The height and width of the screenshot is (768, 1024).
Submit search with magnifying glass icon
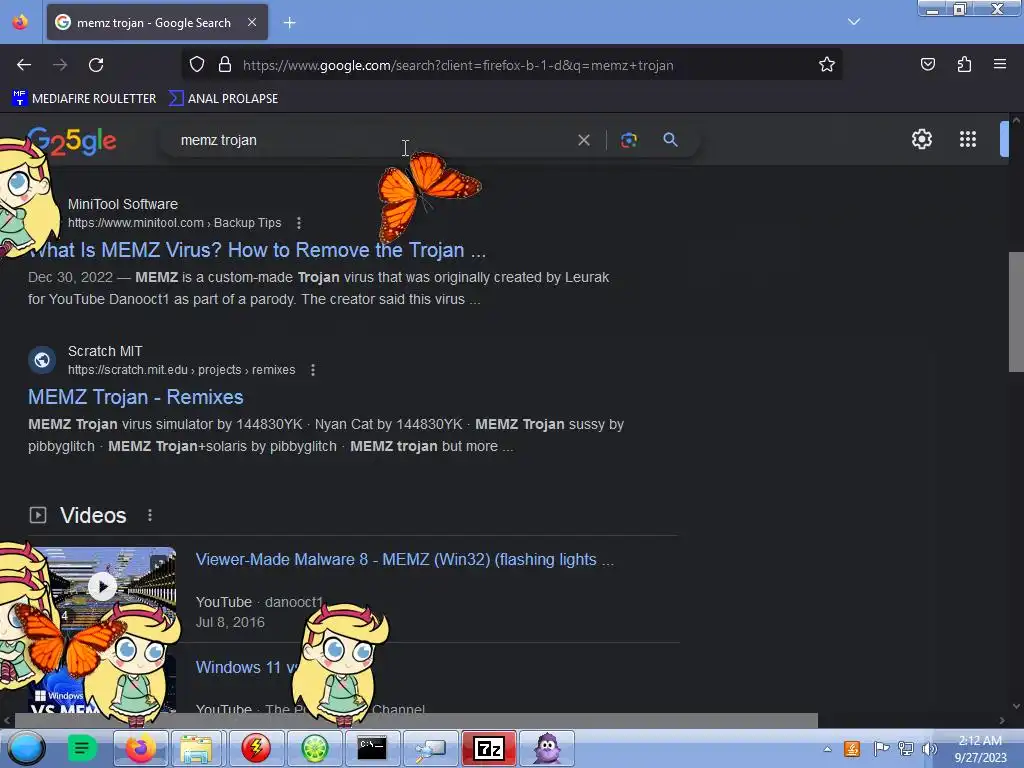(x=670, y=140)
